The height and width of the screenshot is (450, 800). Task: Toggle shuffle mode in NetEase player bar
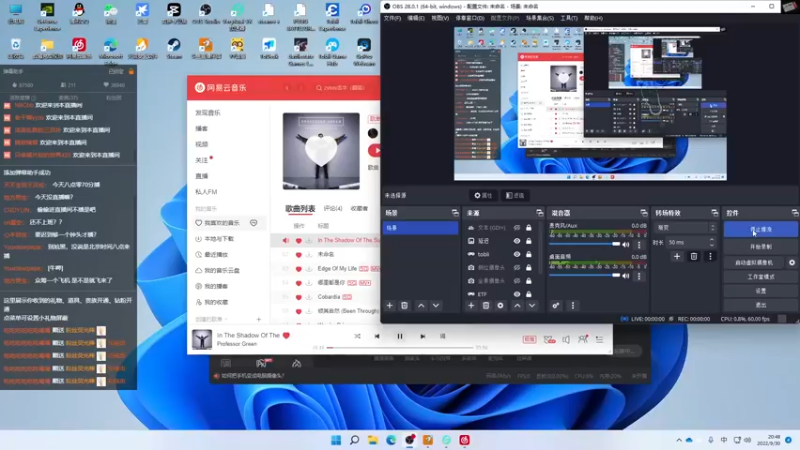pyautogui.click(x=357, y=336)
